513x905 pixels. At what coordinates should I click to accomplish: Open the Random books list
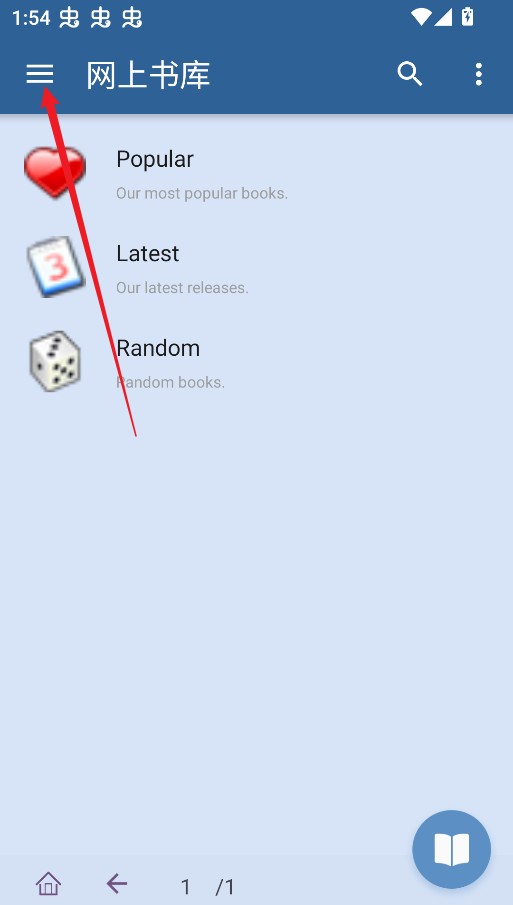tap(256, 364)
